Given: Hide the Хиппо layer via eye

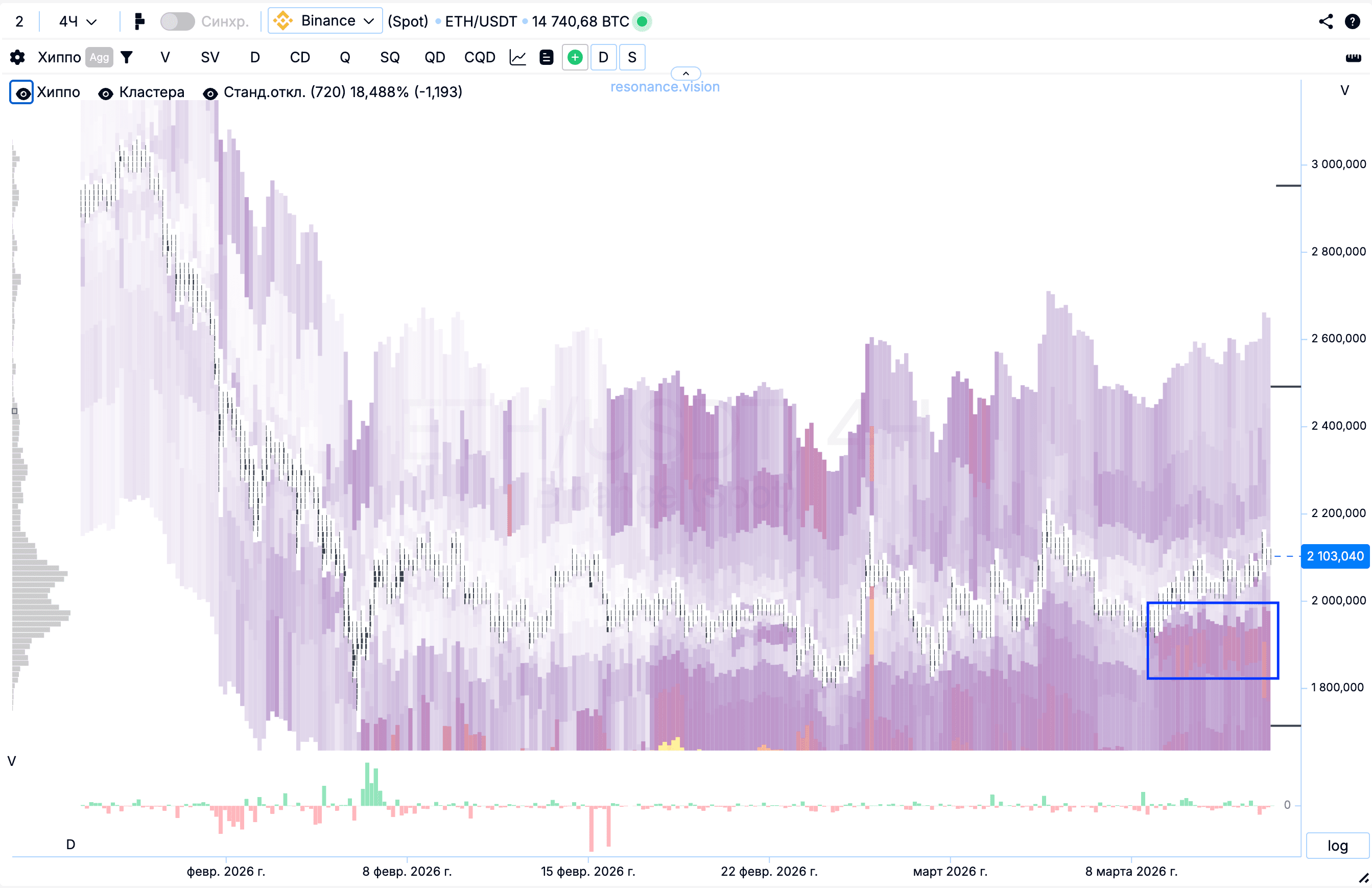Looking at the screenshot, I should [x=22, y=92].
